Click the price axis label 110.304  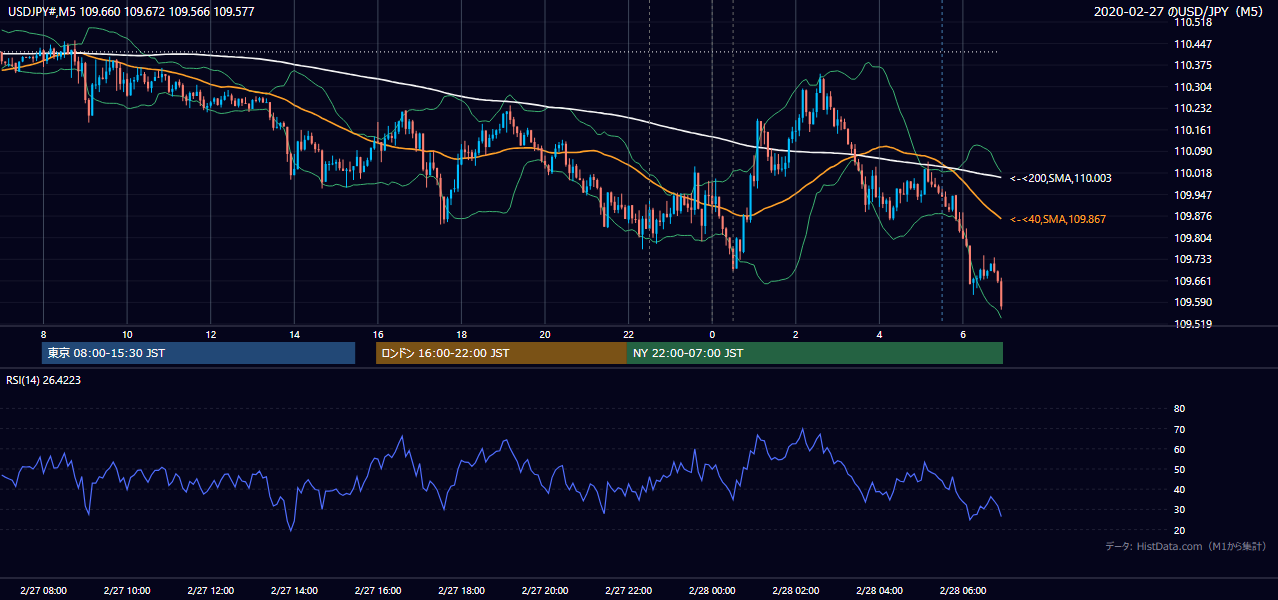point(1193,87)
